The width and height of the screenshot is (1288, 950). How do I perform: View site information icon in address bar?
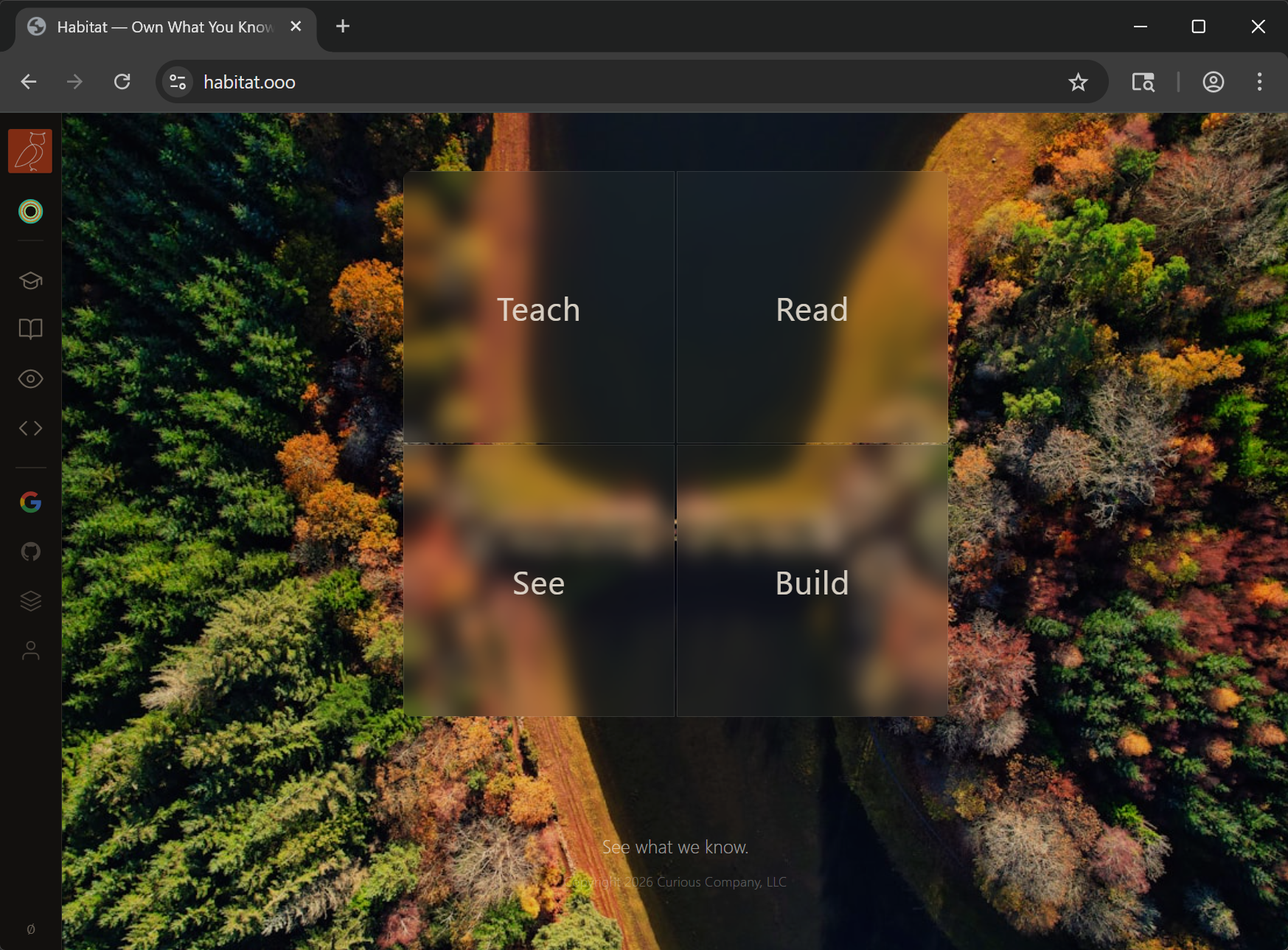click(x=178, y=82)
